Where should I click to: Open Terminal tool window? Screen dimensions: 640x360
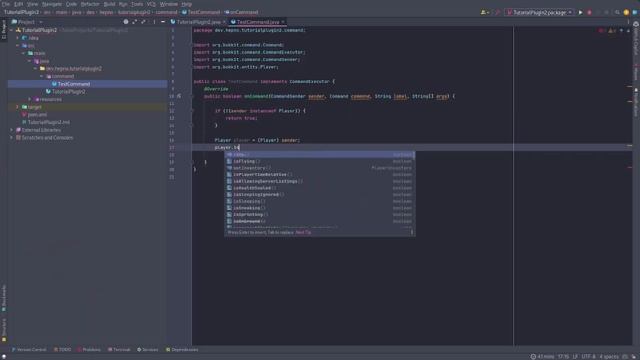click(119, 350)
